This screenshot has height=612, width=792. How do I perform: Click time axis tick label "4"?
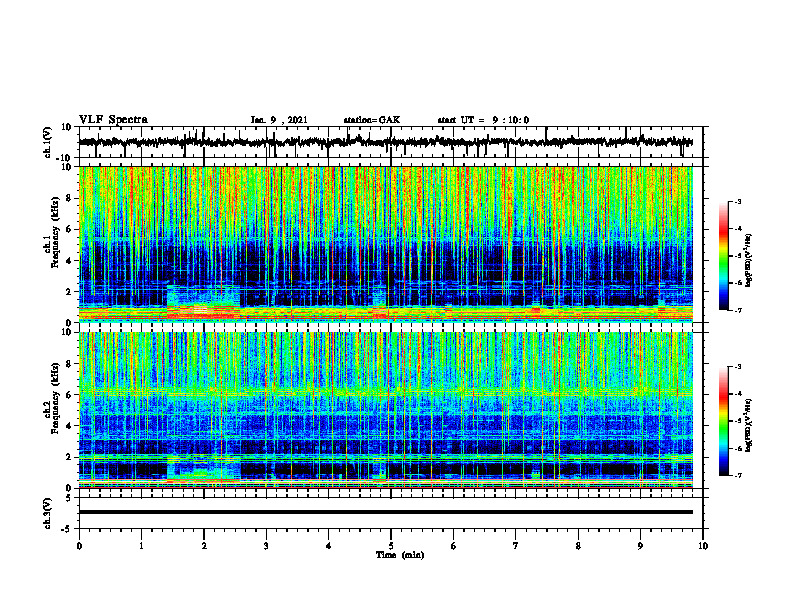(329, 546)
